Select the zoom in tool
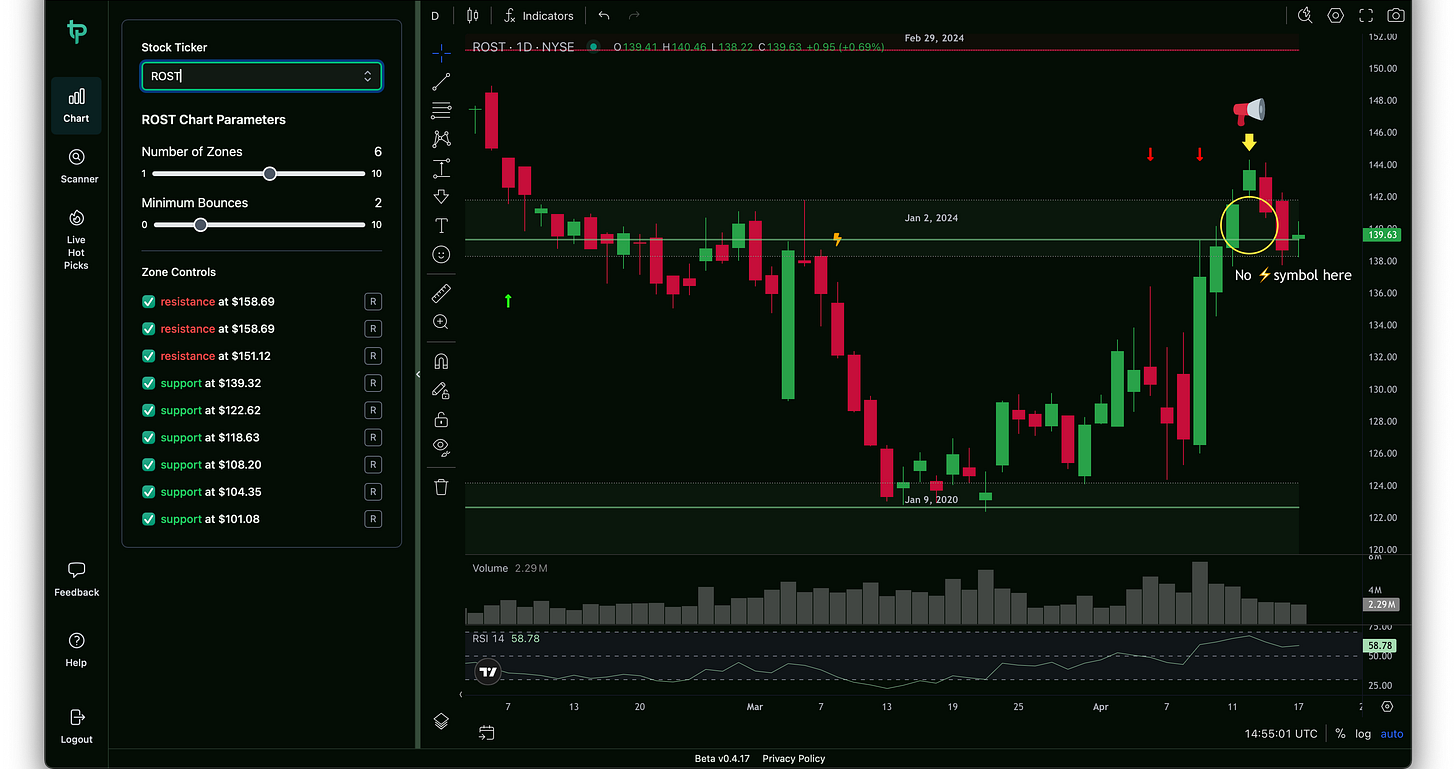The width and height of the screenshot is (1456, 769). click(441, 322)
